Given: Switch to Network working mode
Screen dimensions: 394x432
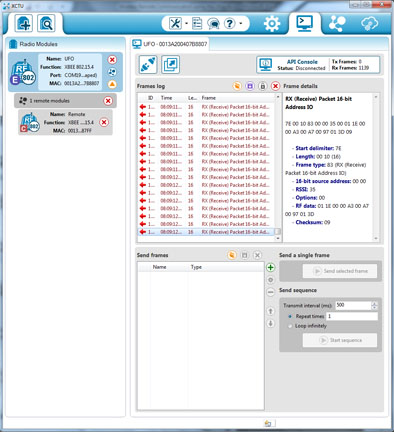Looking at the screenshot, I should click(337, 24).
